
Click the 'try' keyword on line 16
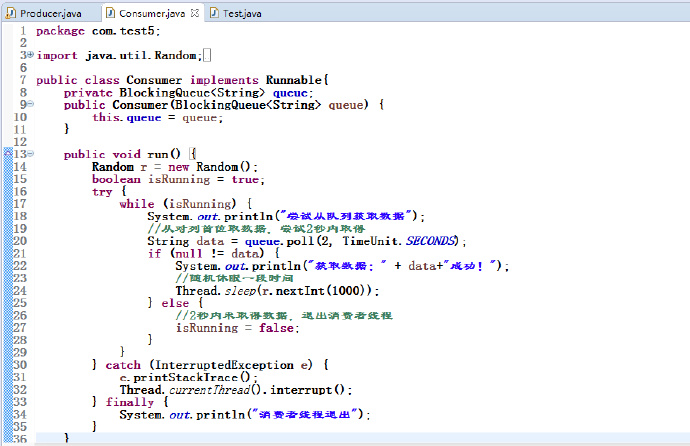102,192
